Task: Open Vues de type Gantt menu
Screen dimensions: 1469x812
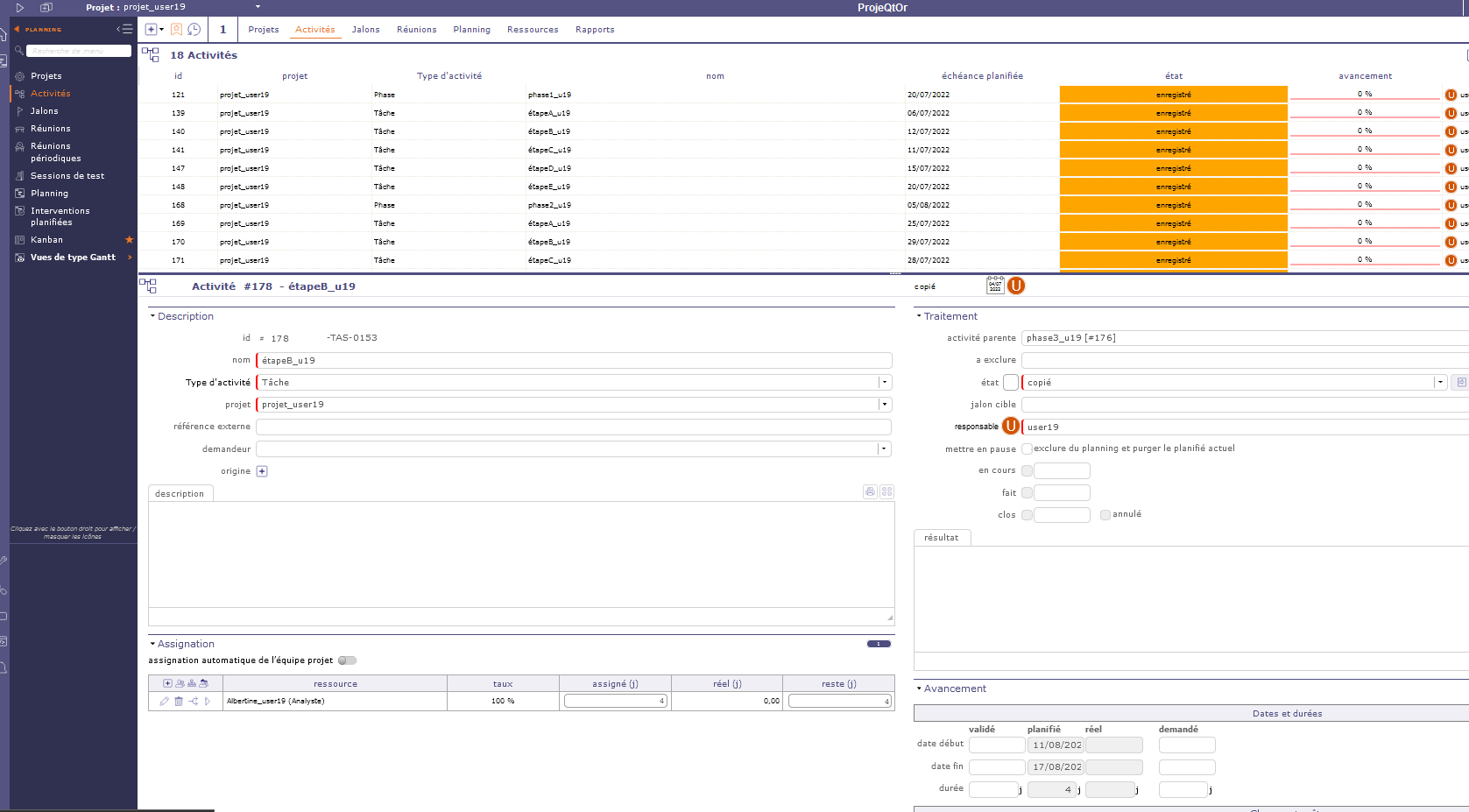Action: pyautogui.click(x=73, y=258)
